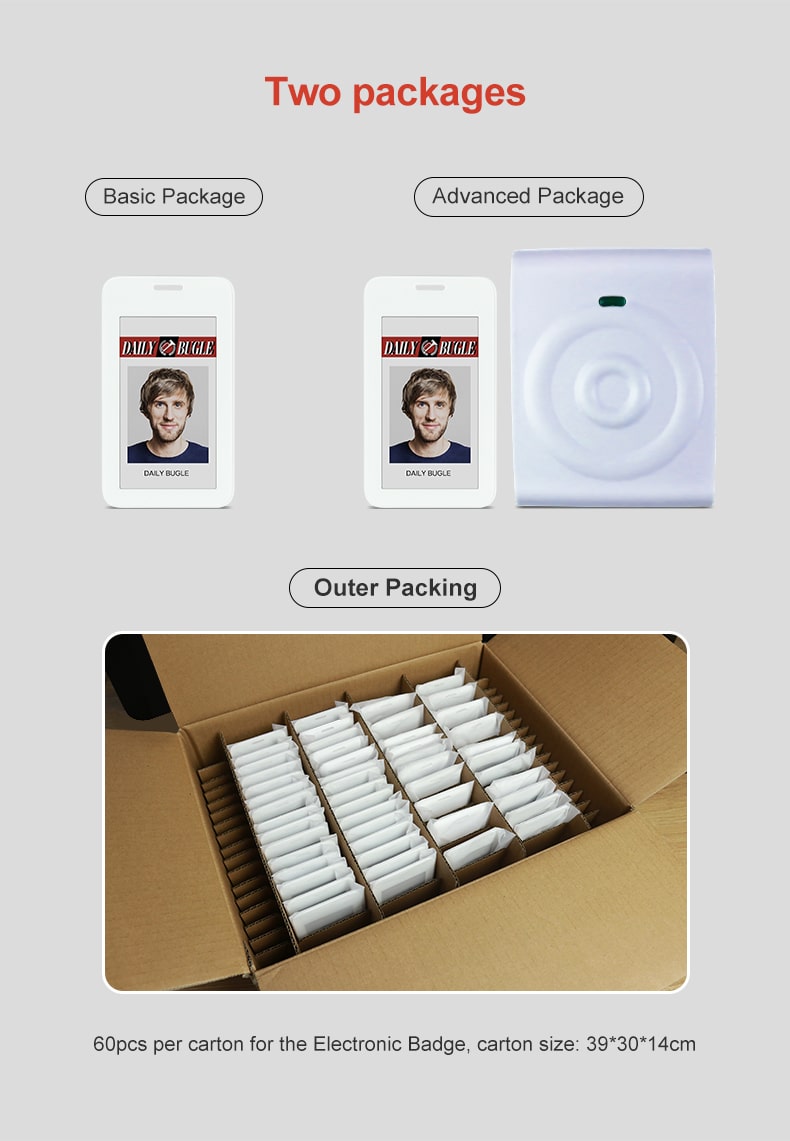This screenshot has height=1141, width=790.
Task: Click DAILY BUGLE caption under right portrait
Action: pos(428,473)
